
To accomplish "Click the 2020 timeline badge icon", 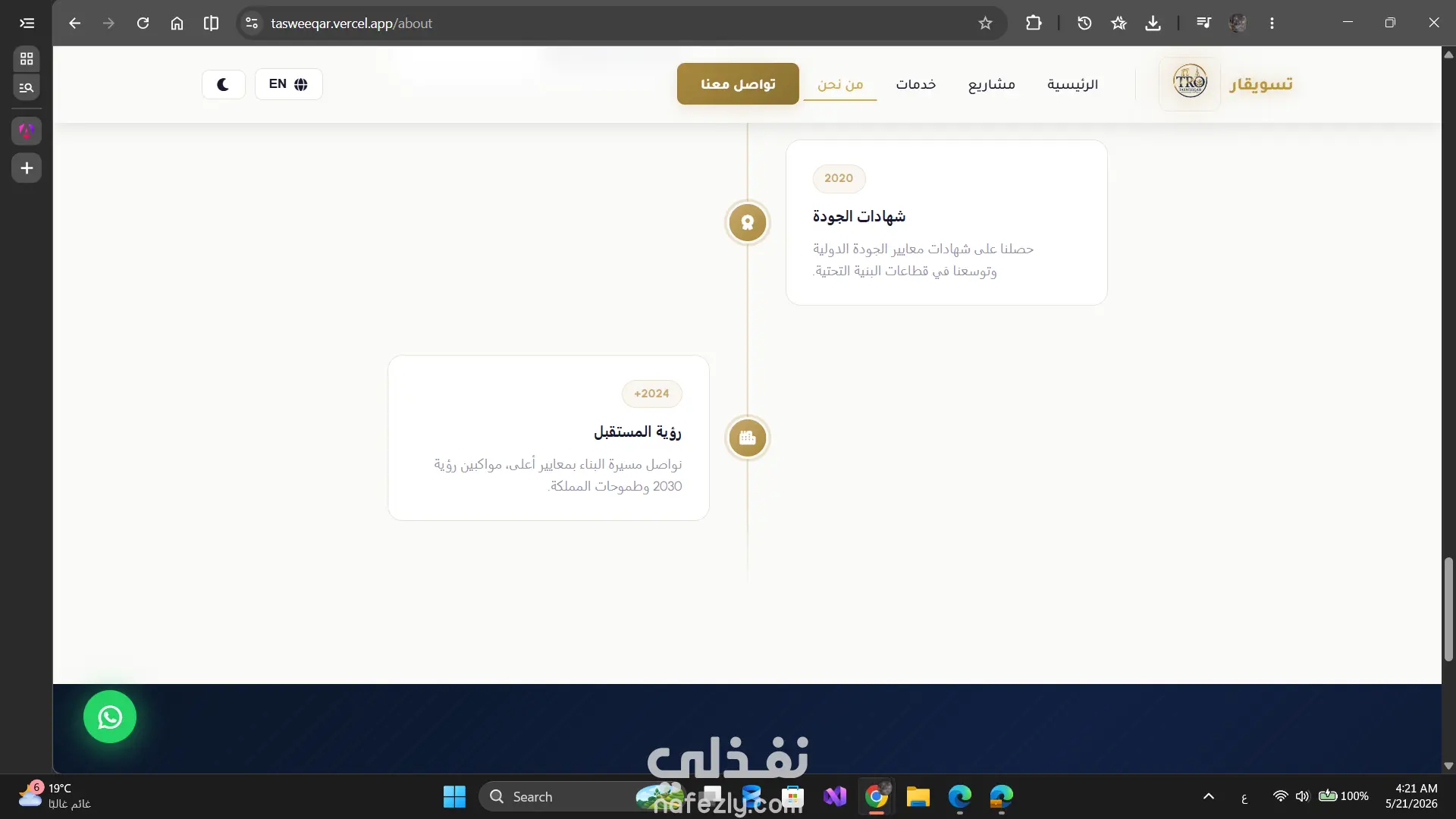I will click(x=748, y=222).
